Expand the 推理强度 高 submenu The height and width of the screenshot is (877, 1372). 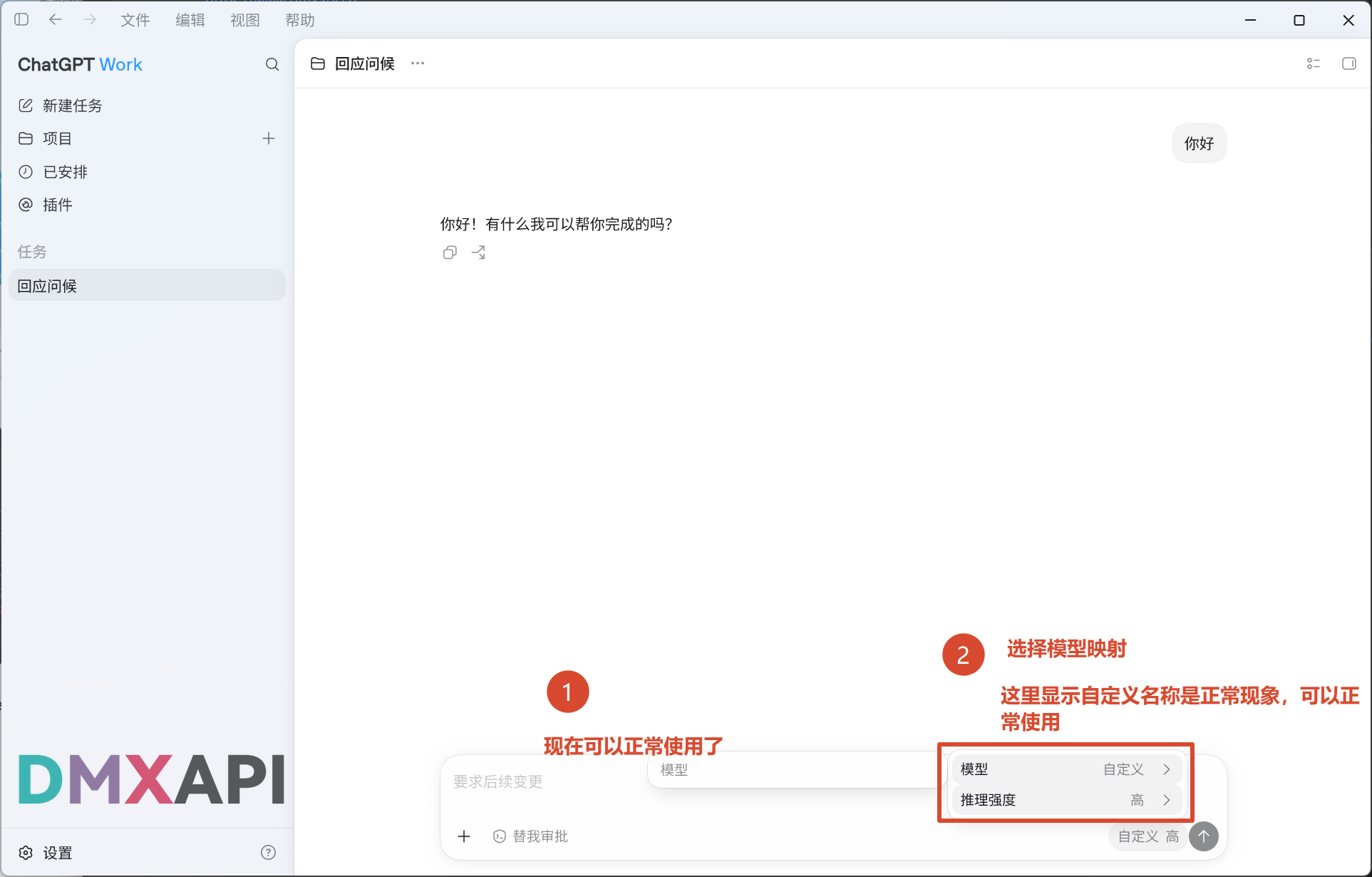coord(1067,800)
